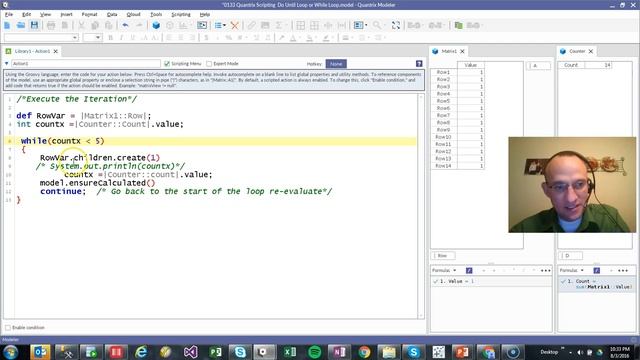
Task: Click the Redo arrow icon
Action: tap(139, 25)
